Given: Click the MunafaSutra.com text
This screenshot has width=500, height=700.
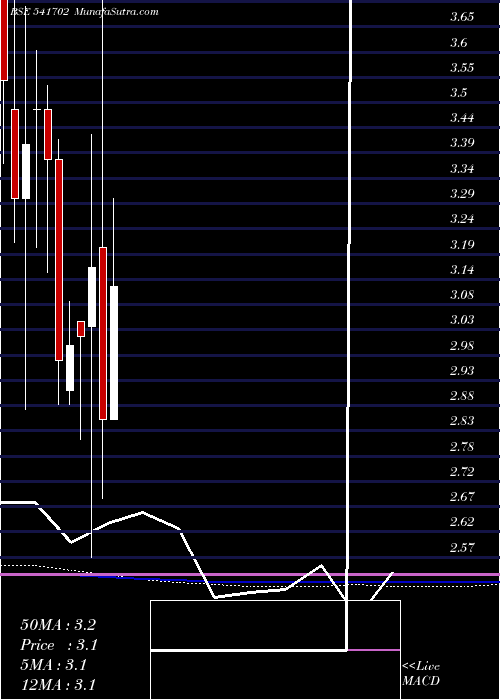Looking at the screenshot, I should 117,12.
